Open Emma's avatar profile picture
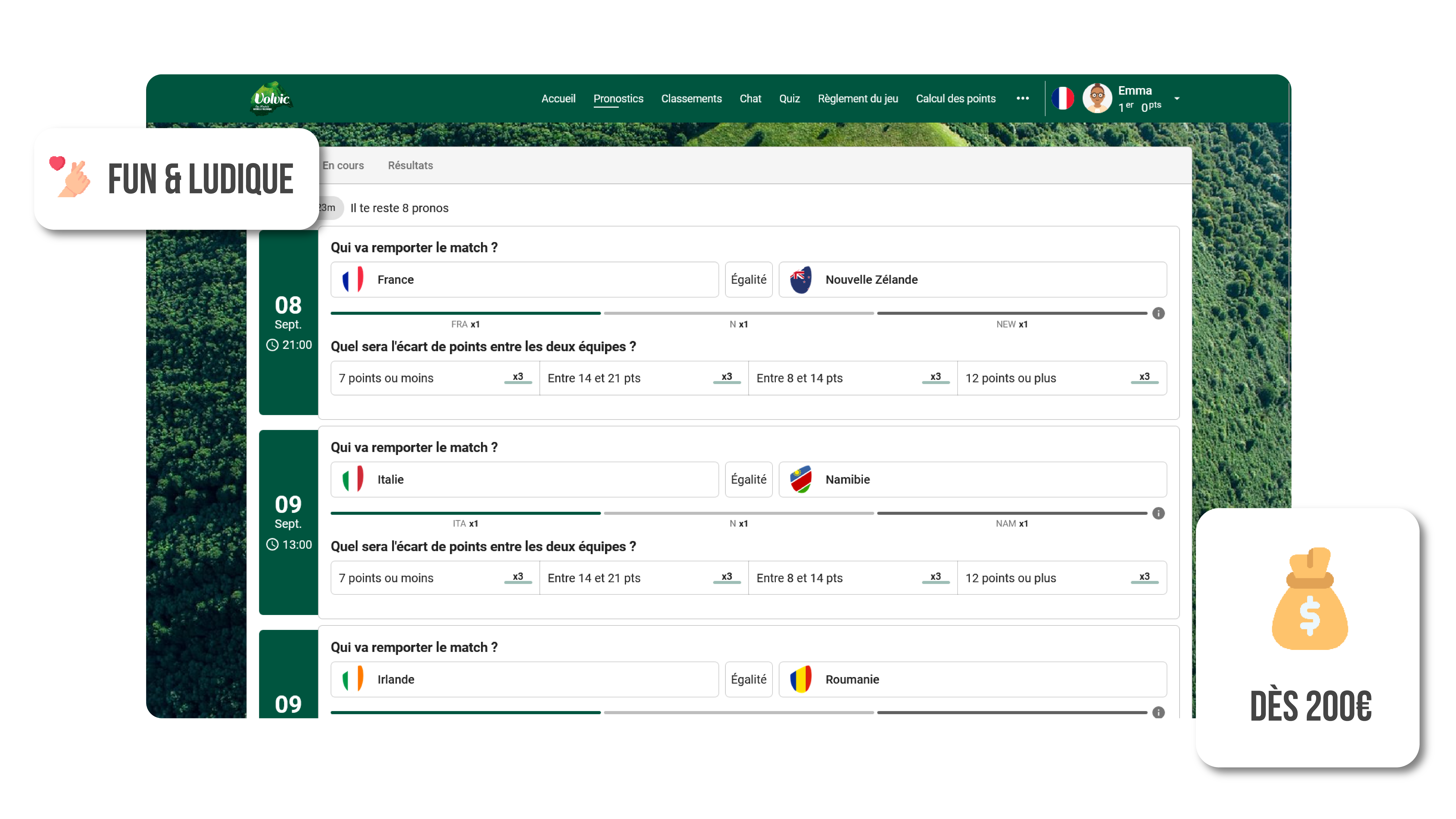This screenshot has width=1456, height=819. click(1097, 98)
